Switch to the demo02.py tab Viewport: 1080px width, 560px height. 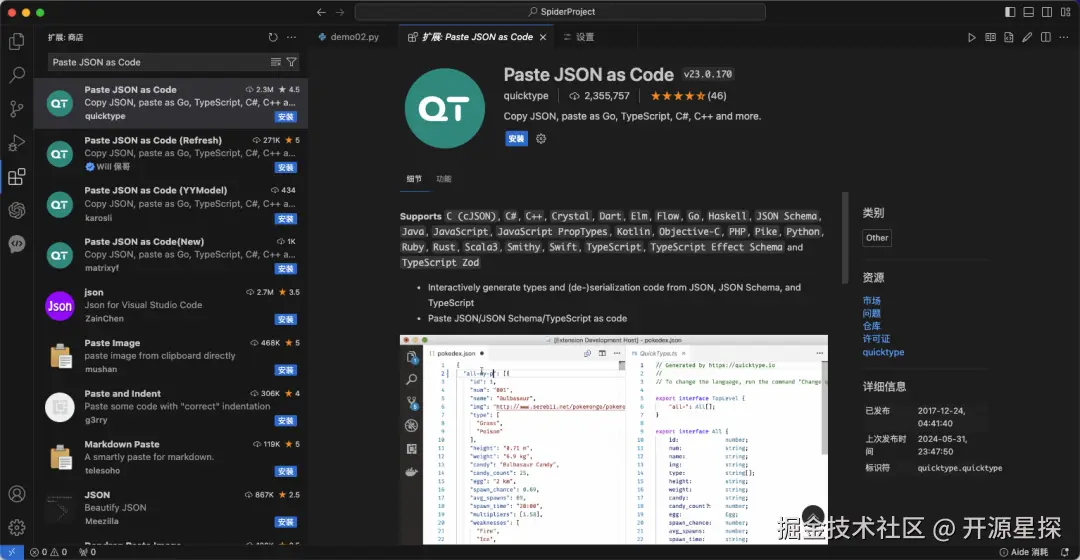pos(349,37)
